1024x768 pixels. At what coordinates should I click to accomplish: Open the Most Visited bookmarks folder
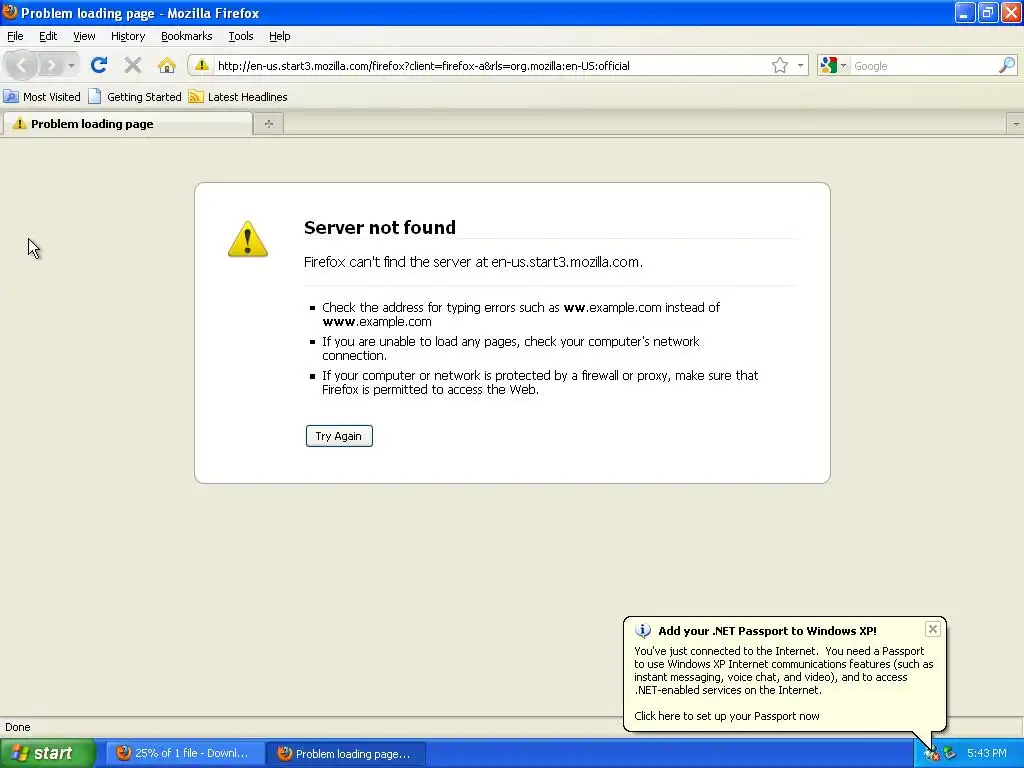coord(42,97)
